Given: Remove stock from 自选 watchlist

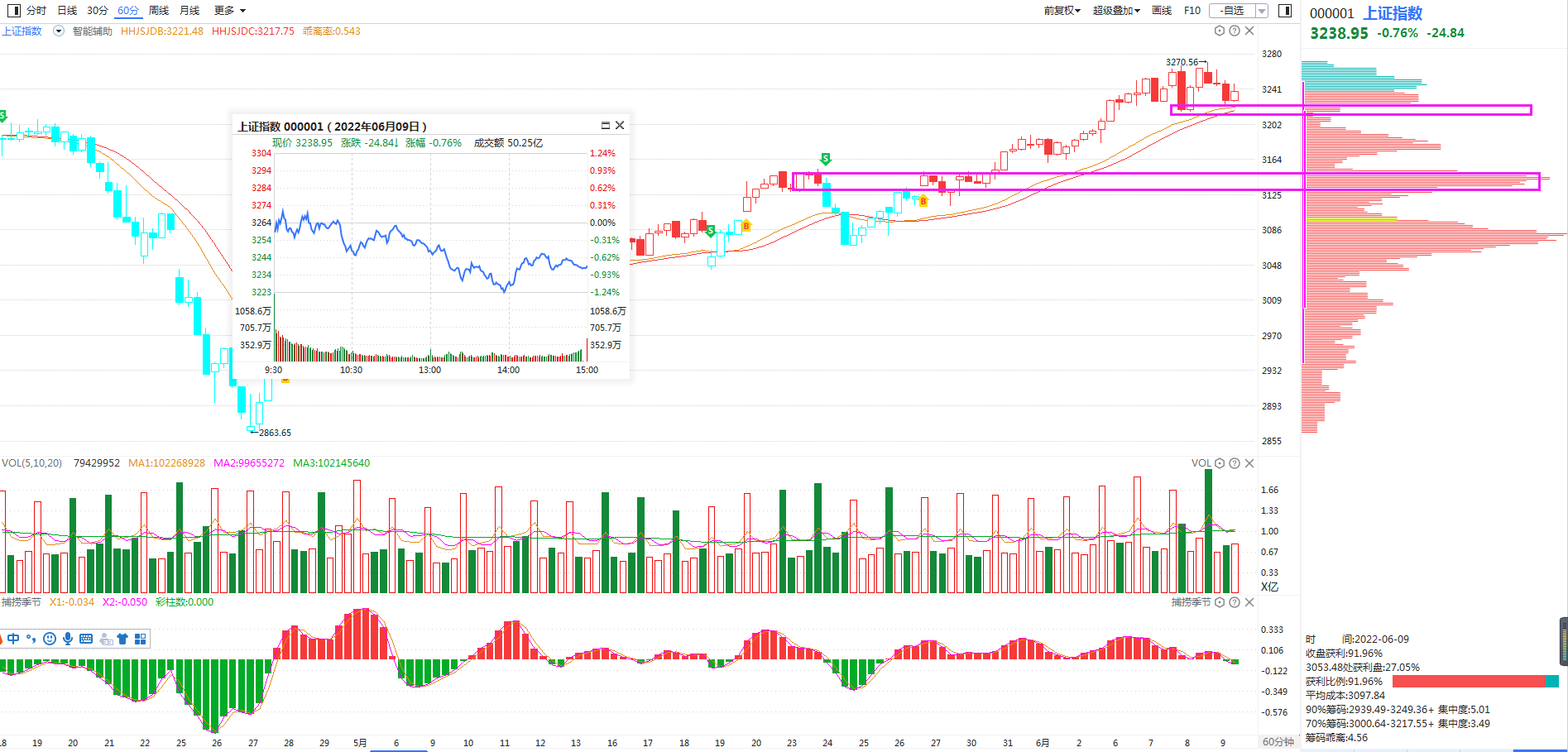Looking at the screenshot, I should (1232, 11).
